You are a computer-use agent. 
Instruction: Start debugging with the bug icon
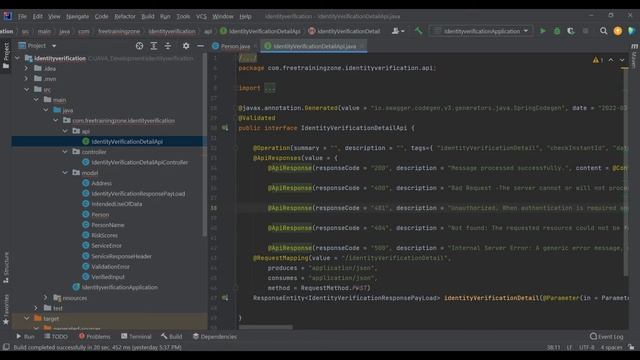pyautogui.click(x=557, y=31)
